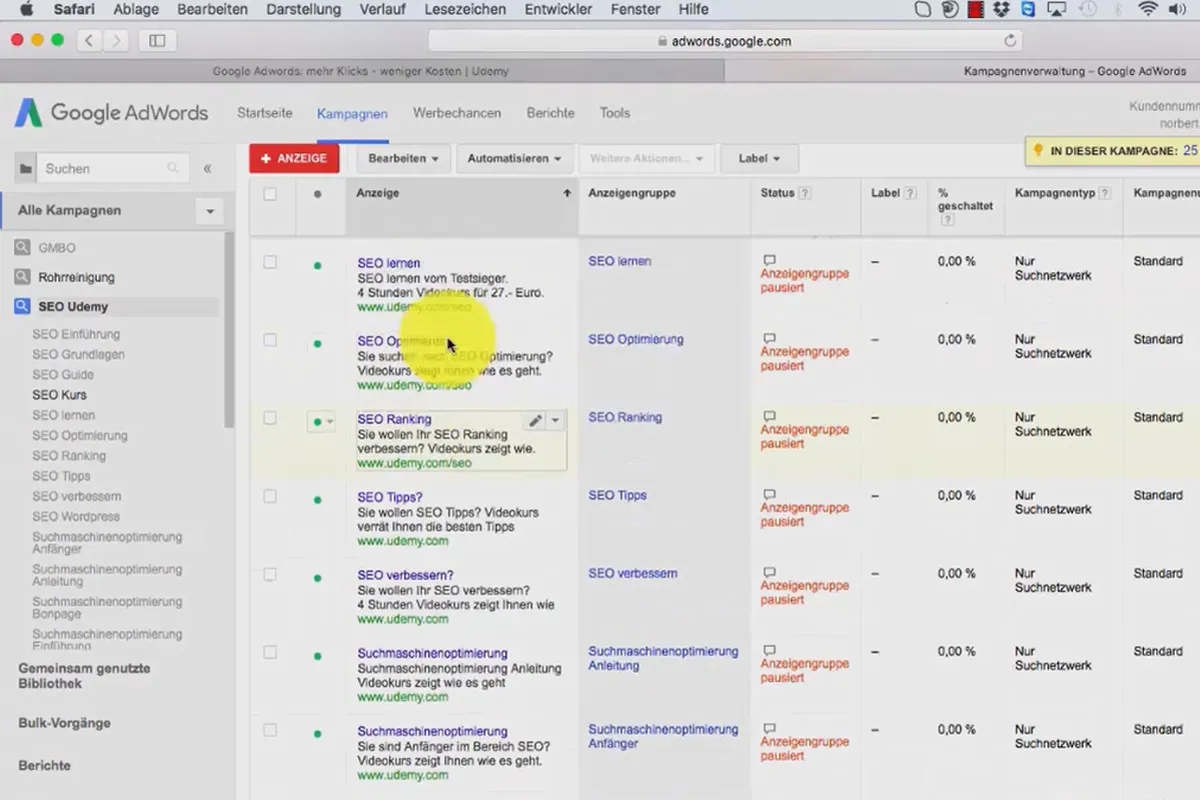Open dropdown arrow next to SEO Ranking pencil
1200x800 pixels.
556,421
